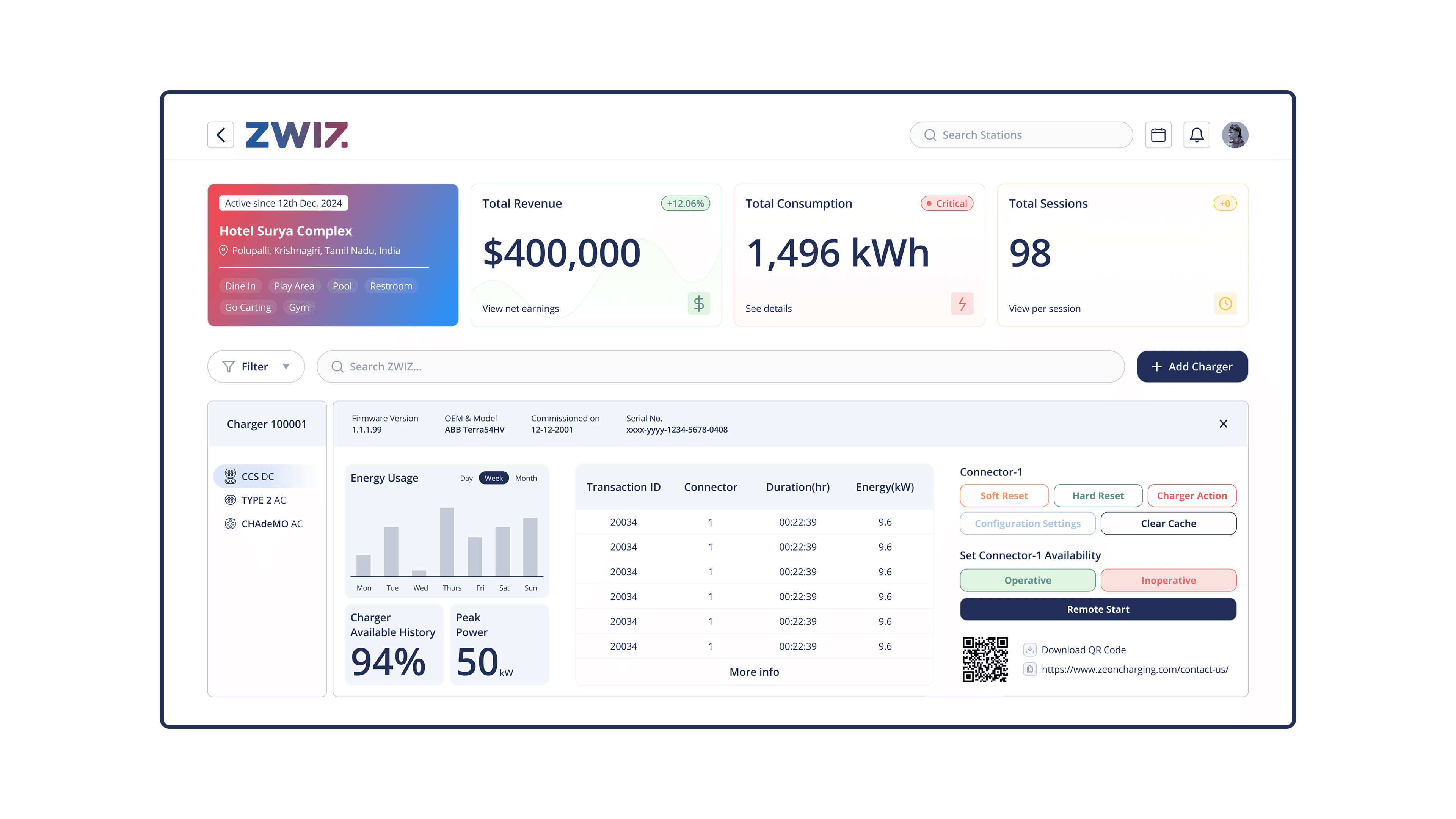Switch energy usage to Month view
This screenshot has width=1456, height=819.
coord(526,478)
